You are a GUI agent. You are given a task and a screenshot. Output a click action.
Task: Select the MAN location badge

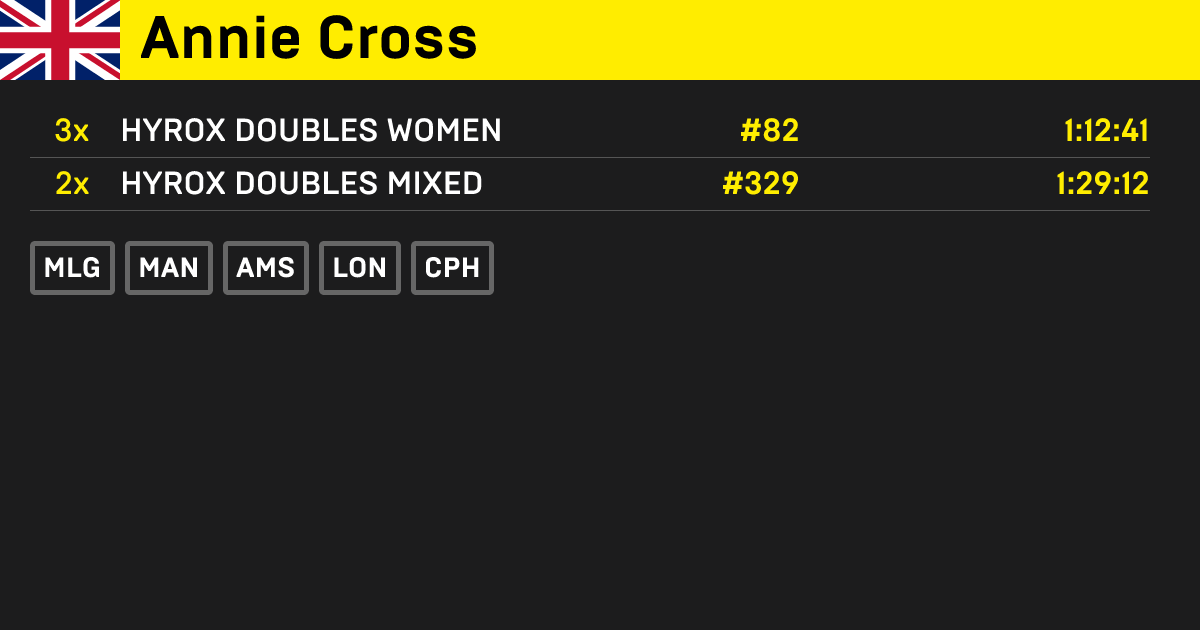tap(168, 267)
